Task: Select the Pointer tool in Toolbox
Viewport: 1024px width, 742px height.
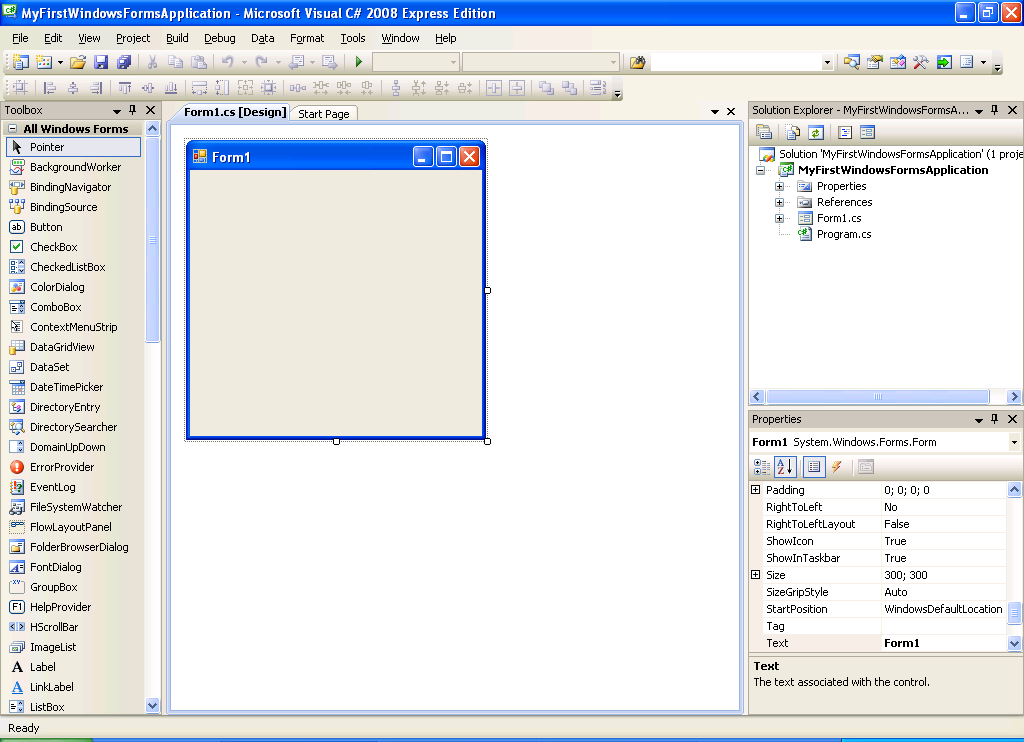Action: coord(73,147)
